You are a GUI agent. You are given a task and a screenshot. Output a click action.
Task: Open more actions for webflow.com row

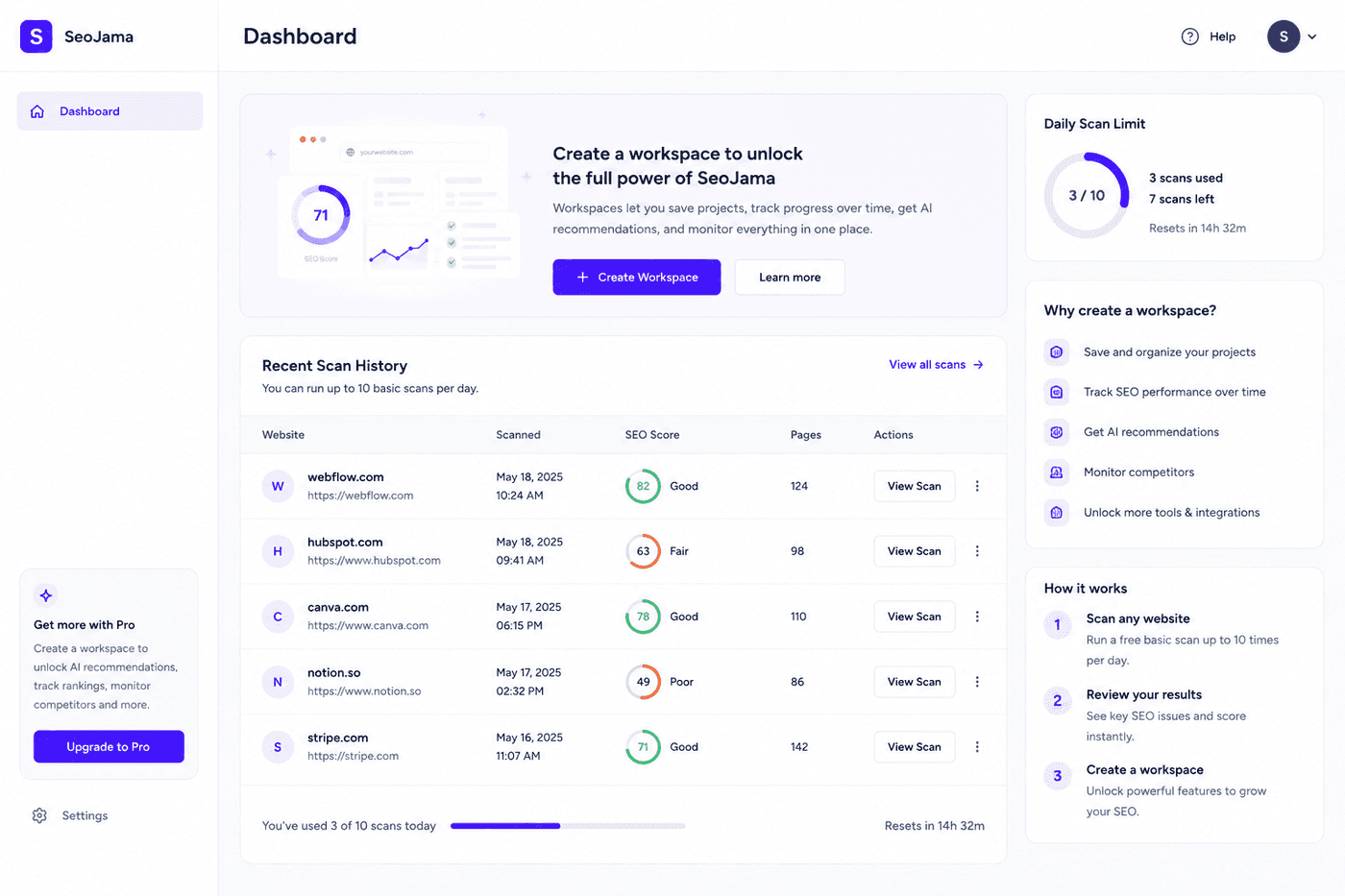[977, 486]
